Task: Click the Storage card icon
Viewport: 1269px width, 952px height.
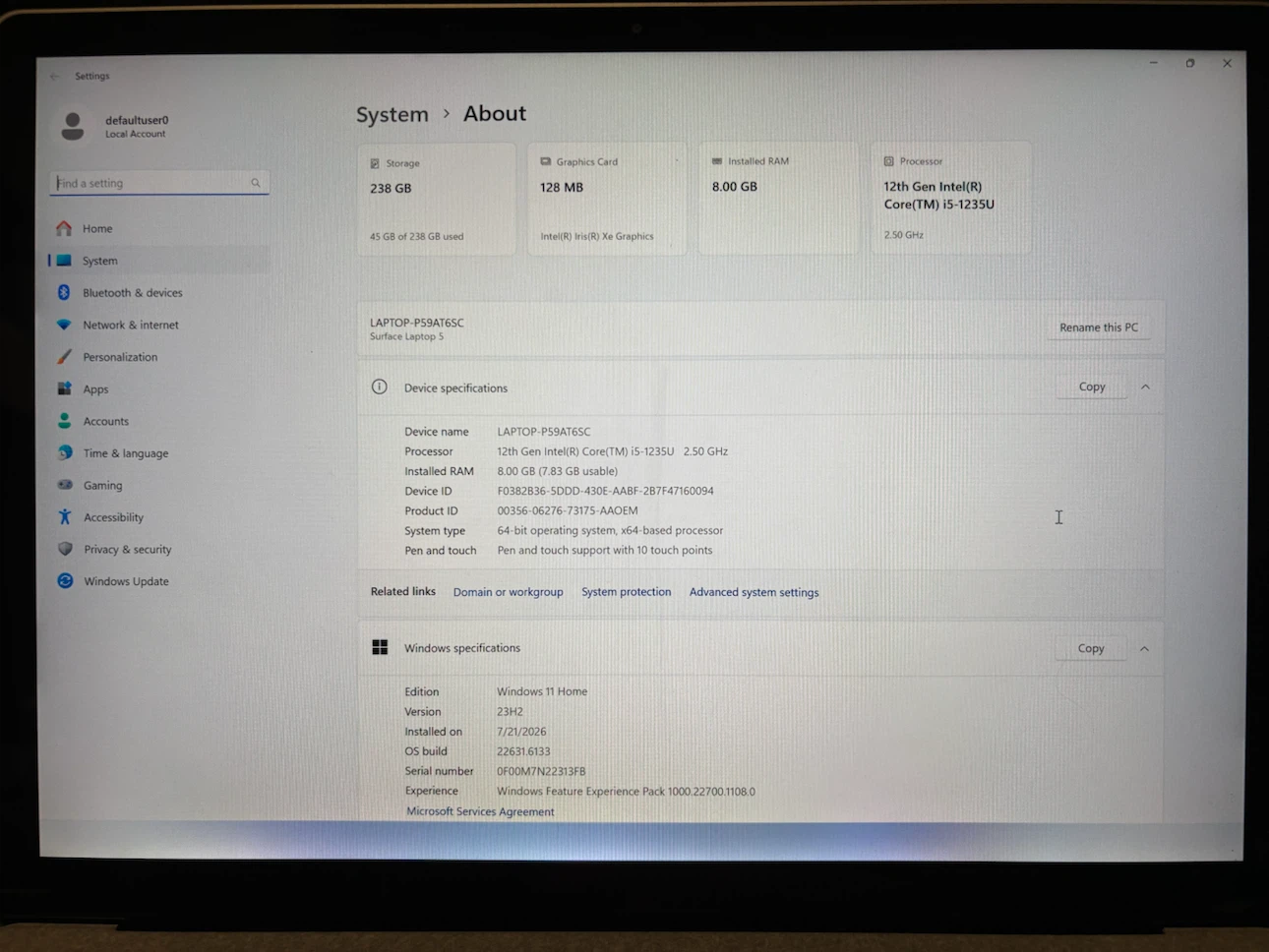Action: pos(375,163)
